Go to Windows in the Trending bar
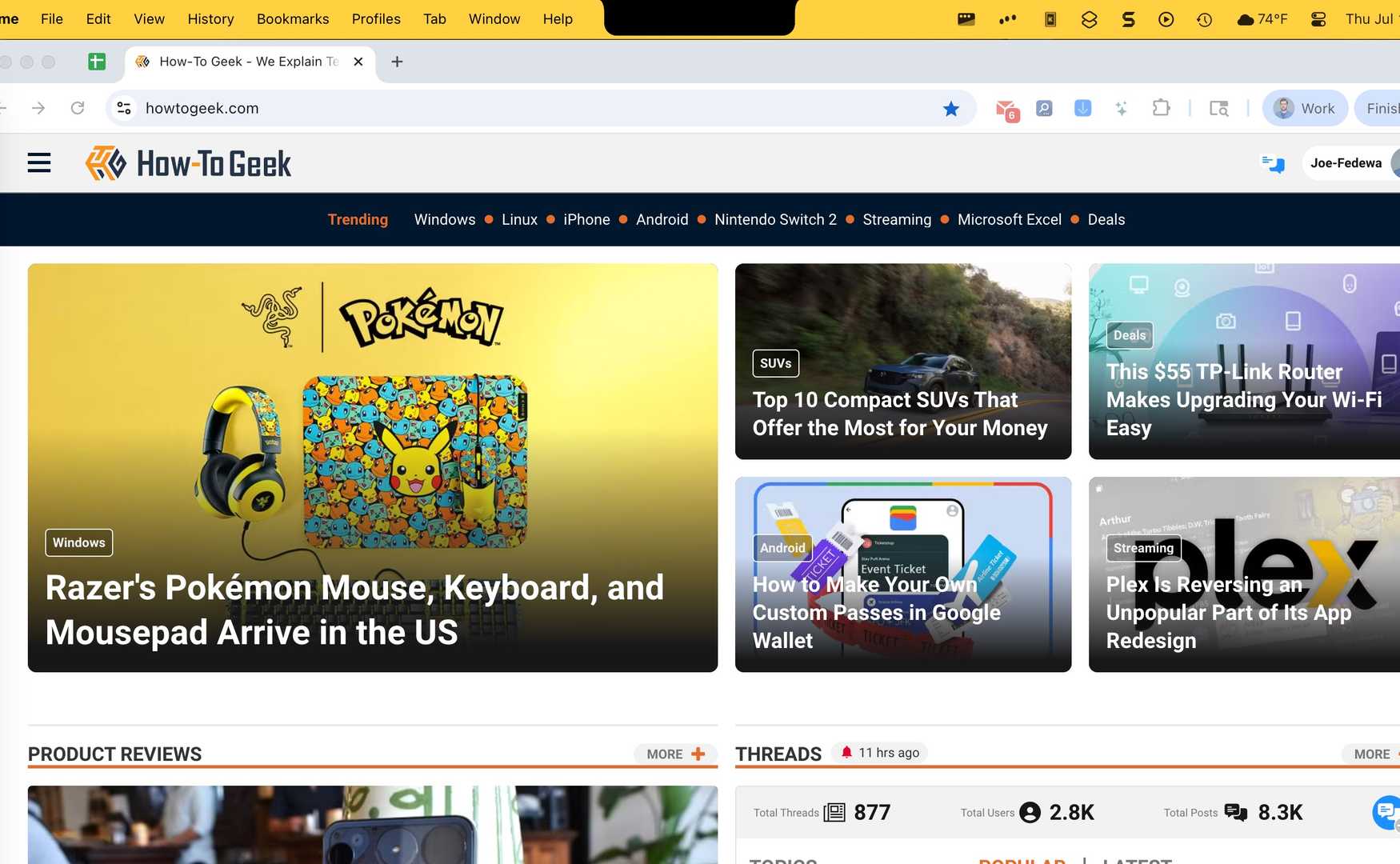 click(x=445, y=219)
